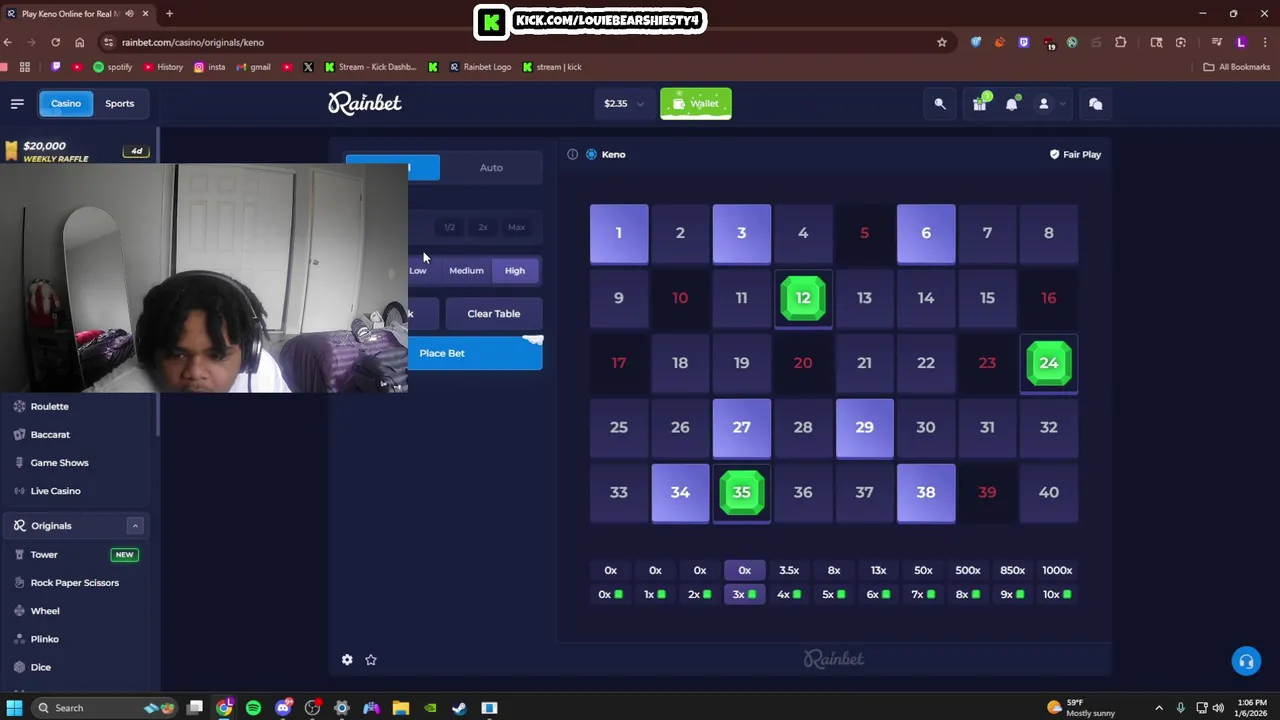The width and height of the screenshot is (1280, 720).
Task: Switch to the Auto betting tab
Action: click(491, 168)
